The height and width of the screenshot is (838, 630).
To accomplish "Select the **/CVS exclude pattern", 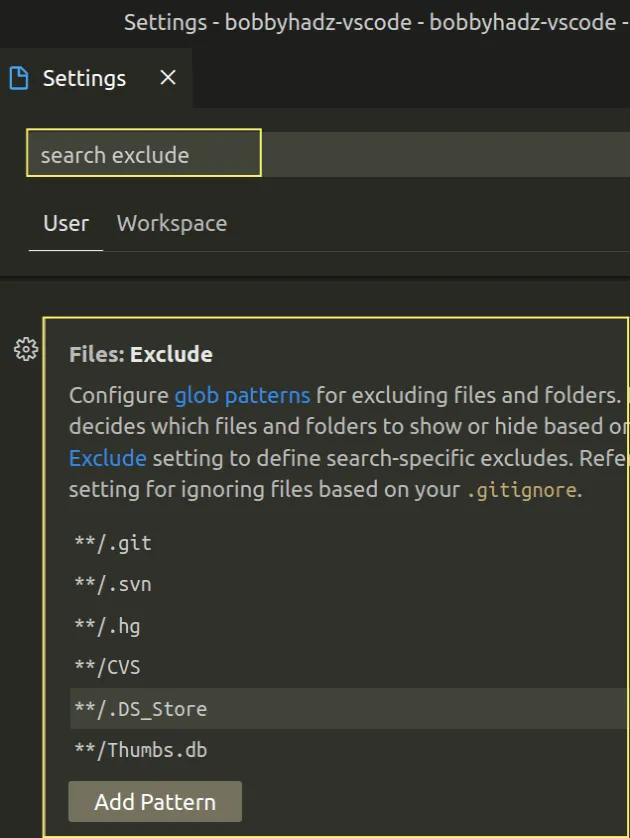I will 106,667.
